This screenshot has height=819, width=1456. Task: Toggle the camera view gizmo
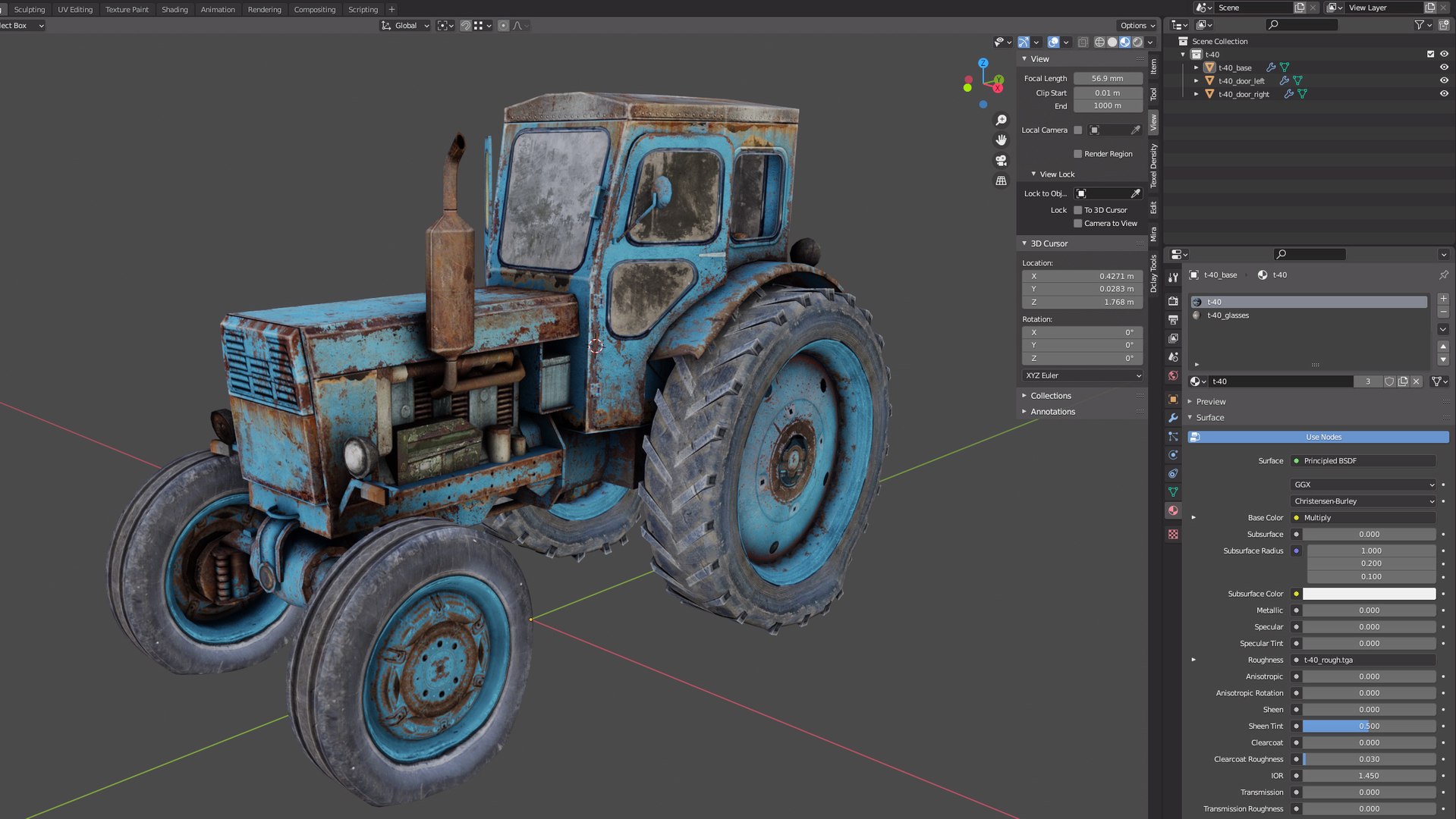tap(1002, 161)
